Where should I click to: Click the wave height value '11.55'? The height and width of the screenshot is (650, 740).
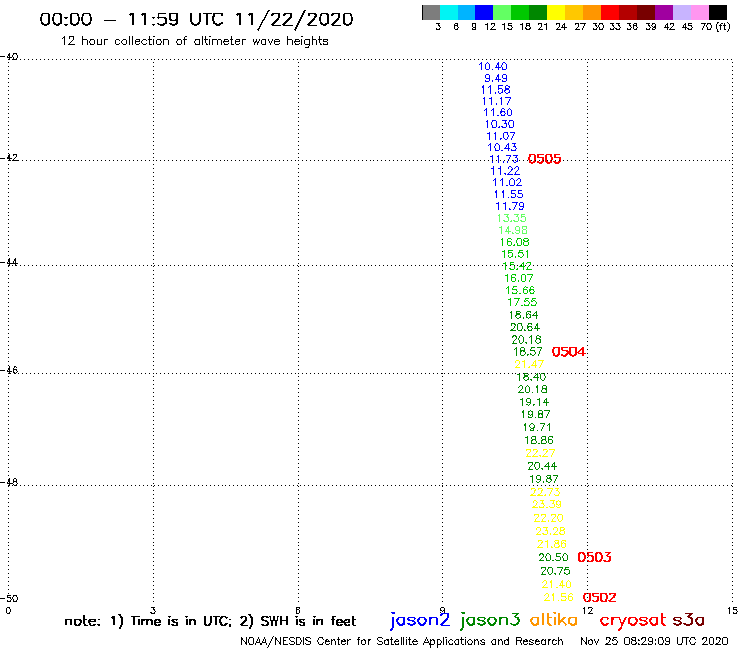pyautogui.click(x=508, y=194)
